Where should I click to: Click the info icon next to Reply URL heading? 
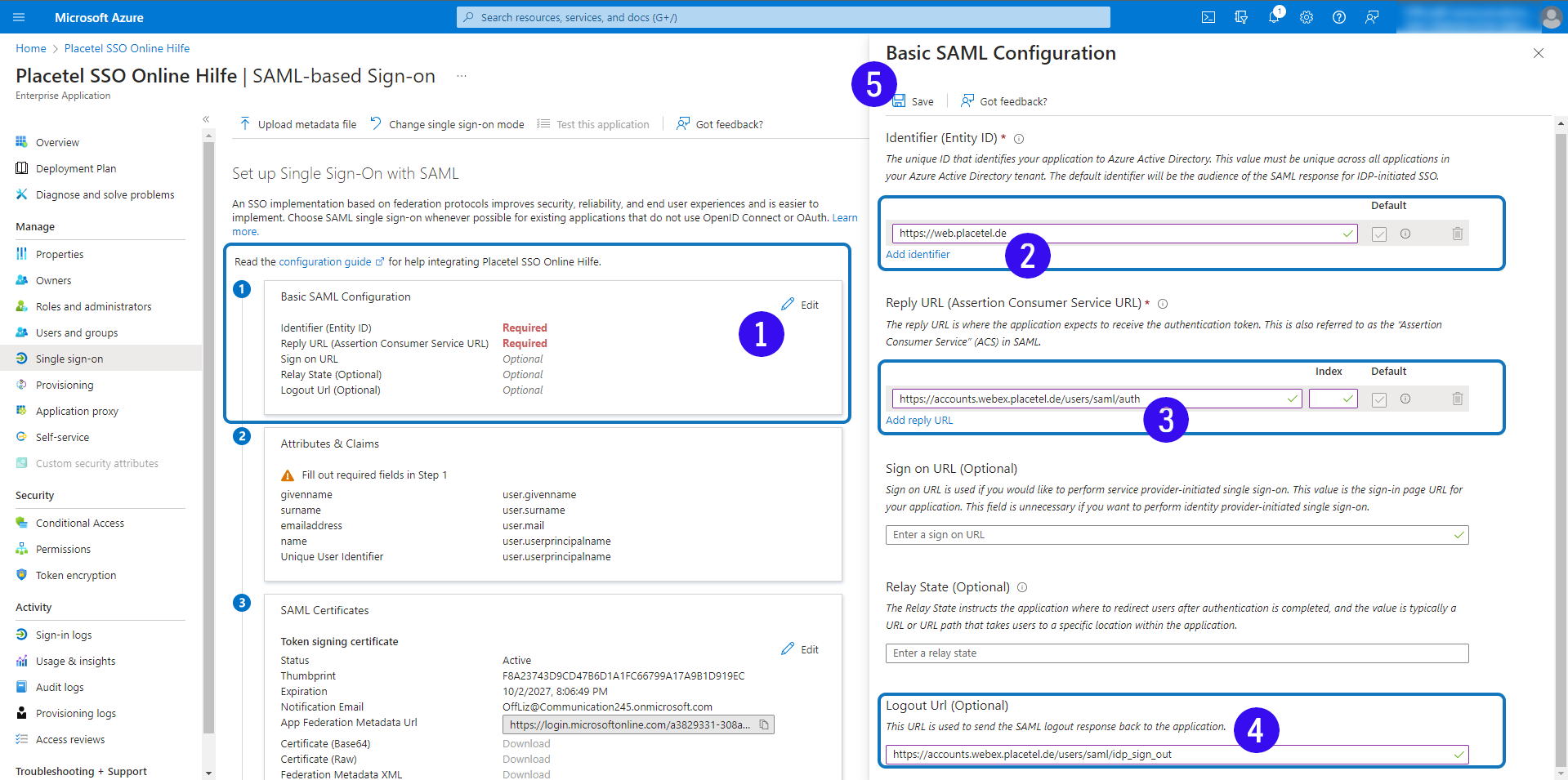(1163, 304)
